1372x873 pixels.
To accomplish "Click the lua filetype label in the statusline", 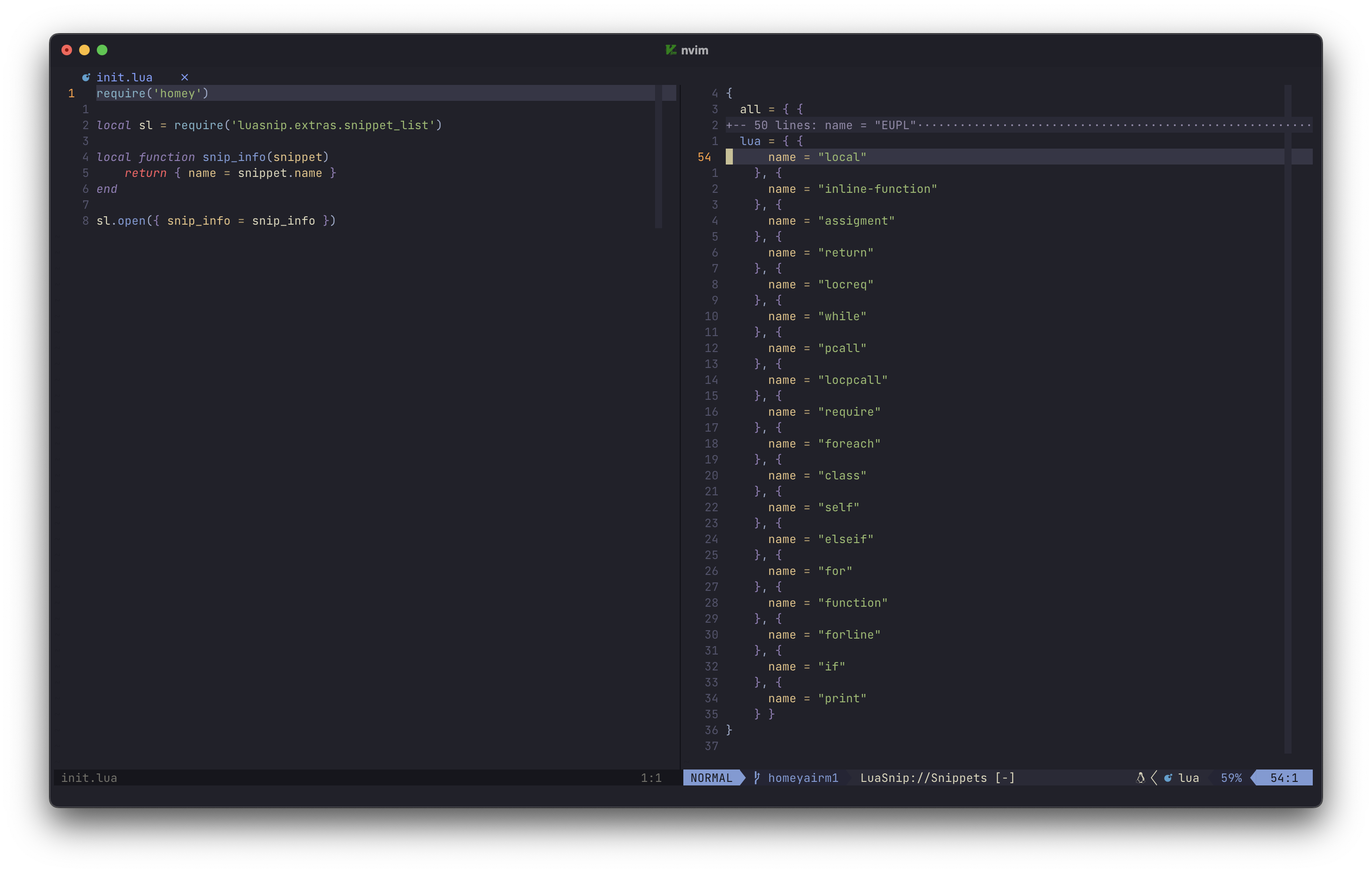I will click(1189, 778).
